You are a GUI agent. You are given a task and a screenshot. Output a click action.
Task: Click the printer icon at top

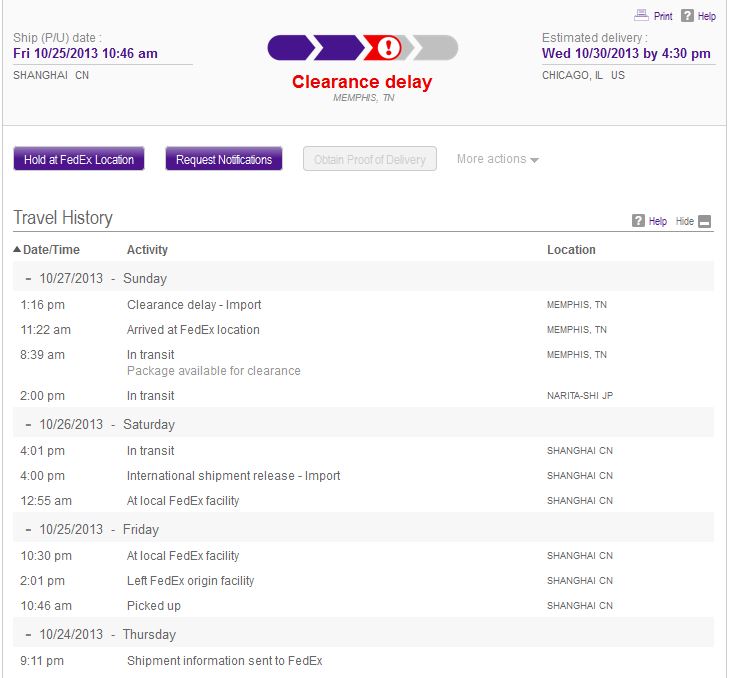[641, 15]
